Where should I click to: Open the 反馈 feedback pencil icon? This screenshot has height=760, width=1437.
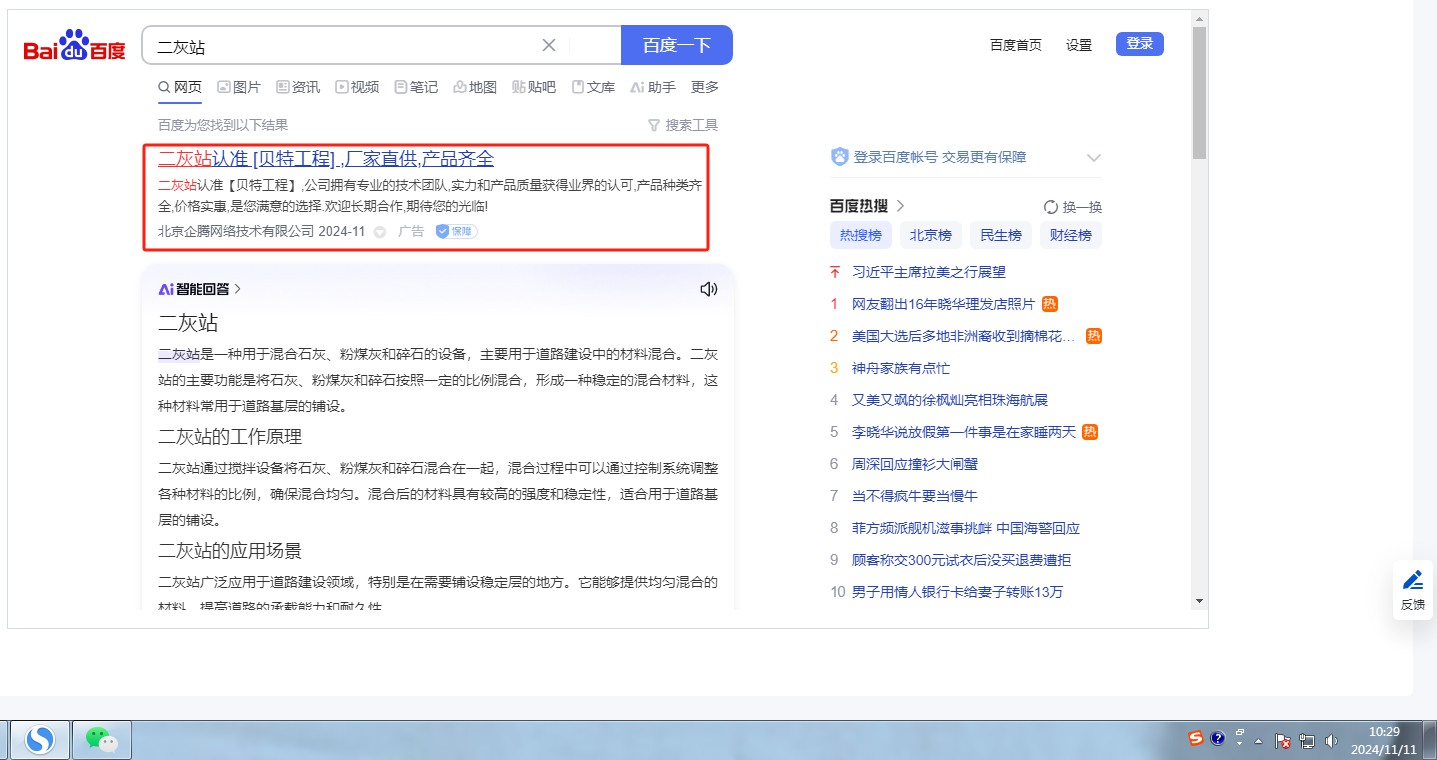[x=1412, y=590]
